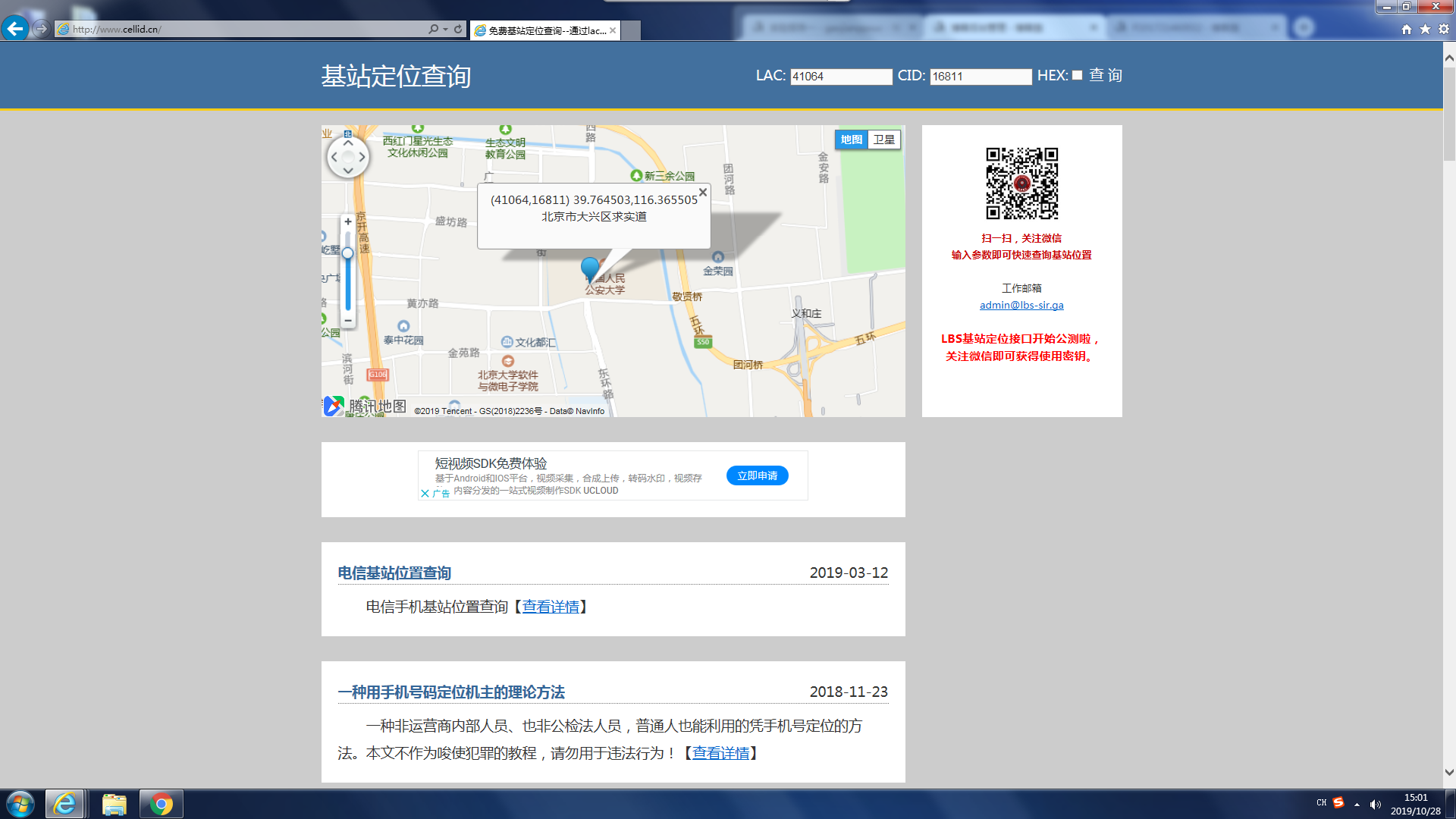Pan map up with the north arrow
Screen dimensions: 1456x819
(348, 143)
